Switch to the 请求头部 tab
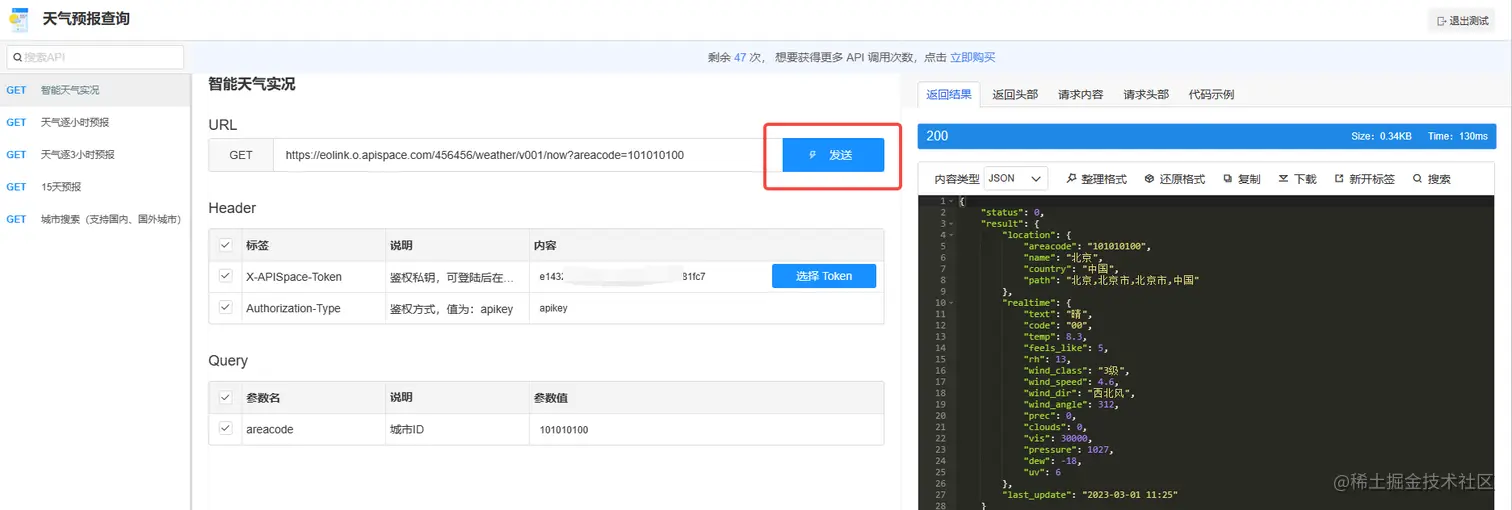Viewport: 1512px width, 510px height. pyautogui.click(x=1146, y=95)
